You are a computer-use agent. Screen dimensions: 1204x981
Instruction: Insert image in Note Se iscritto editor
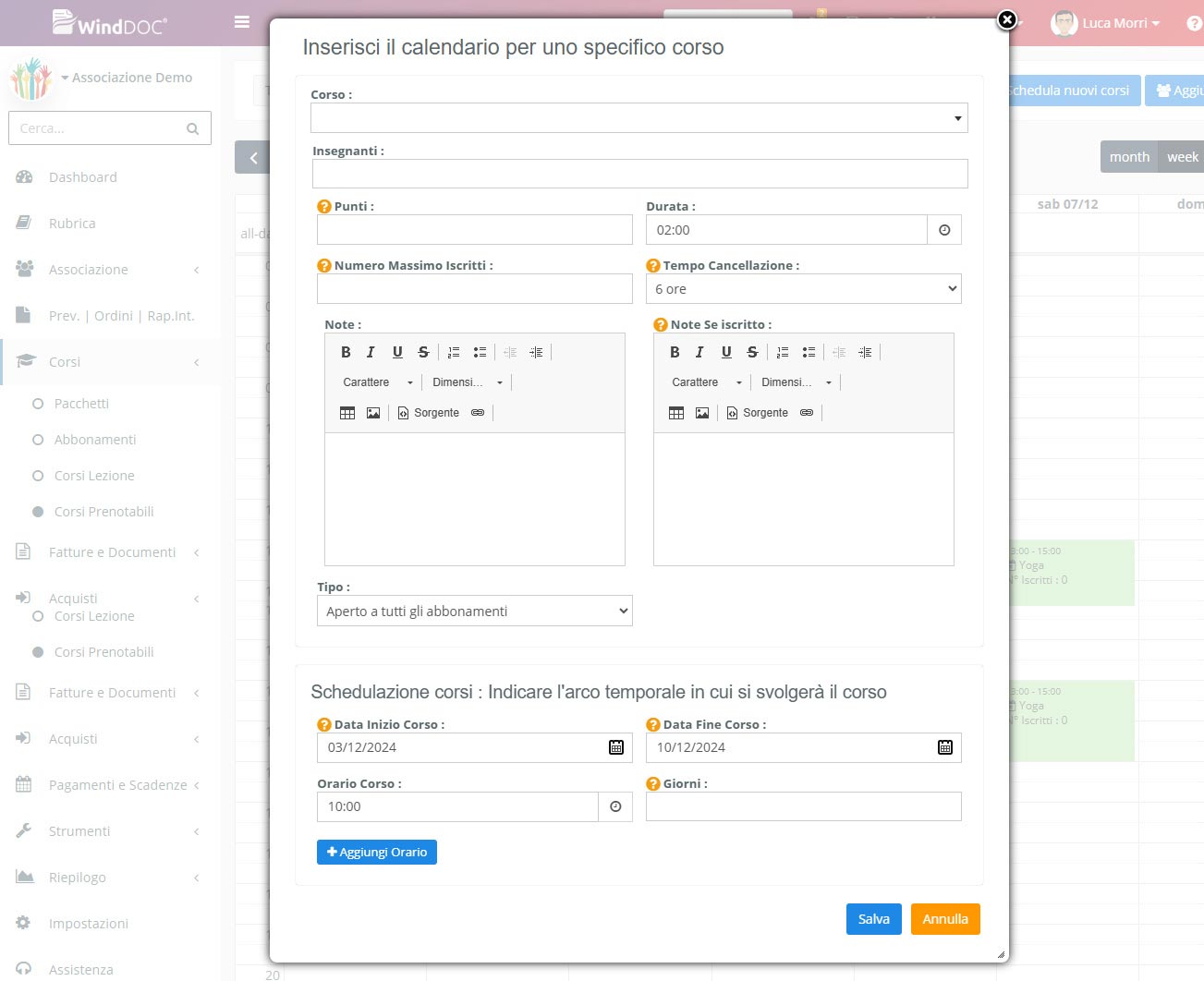[702, 413]
